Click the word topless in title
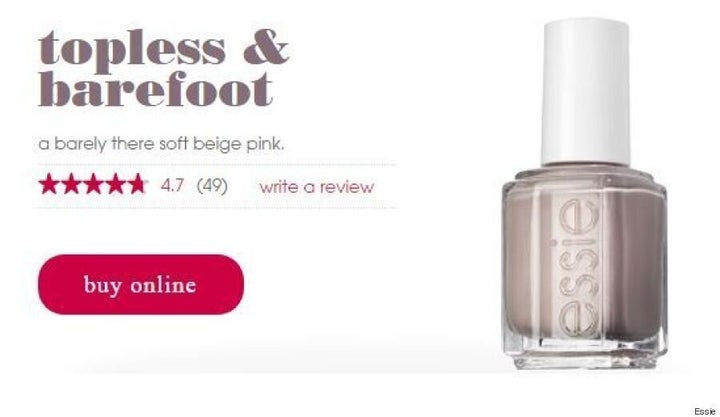 point(132,50)
